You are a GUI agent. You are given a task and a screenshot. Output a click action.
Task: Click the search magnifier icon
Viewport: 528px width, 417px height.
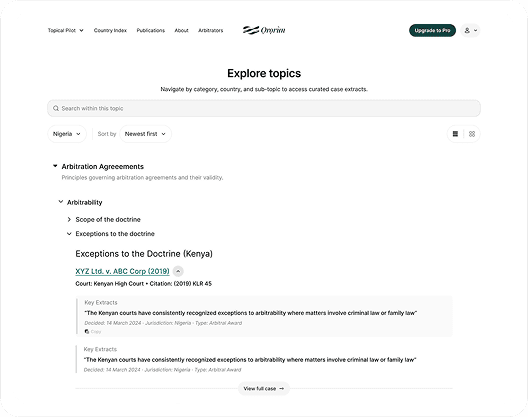coord(56,108)
